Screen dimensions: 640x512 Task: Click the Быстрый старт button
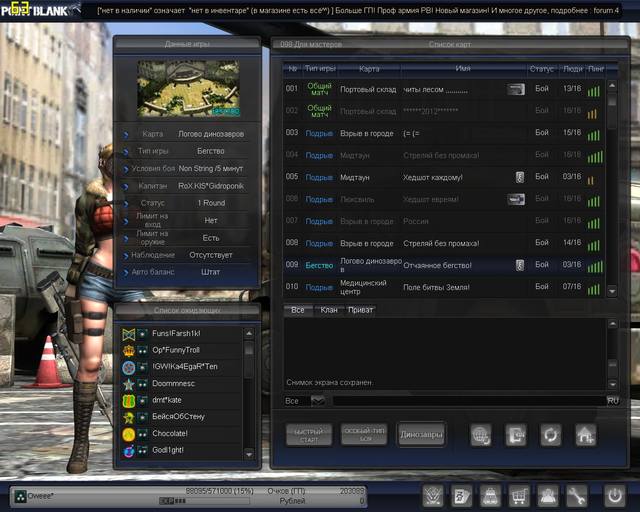click(309, 435)
